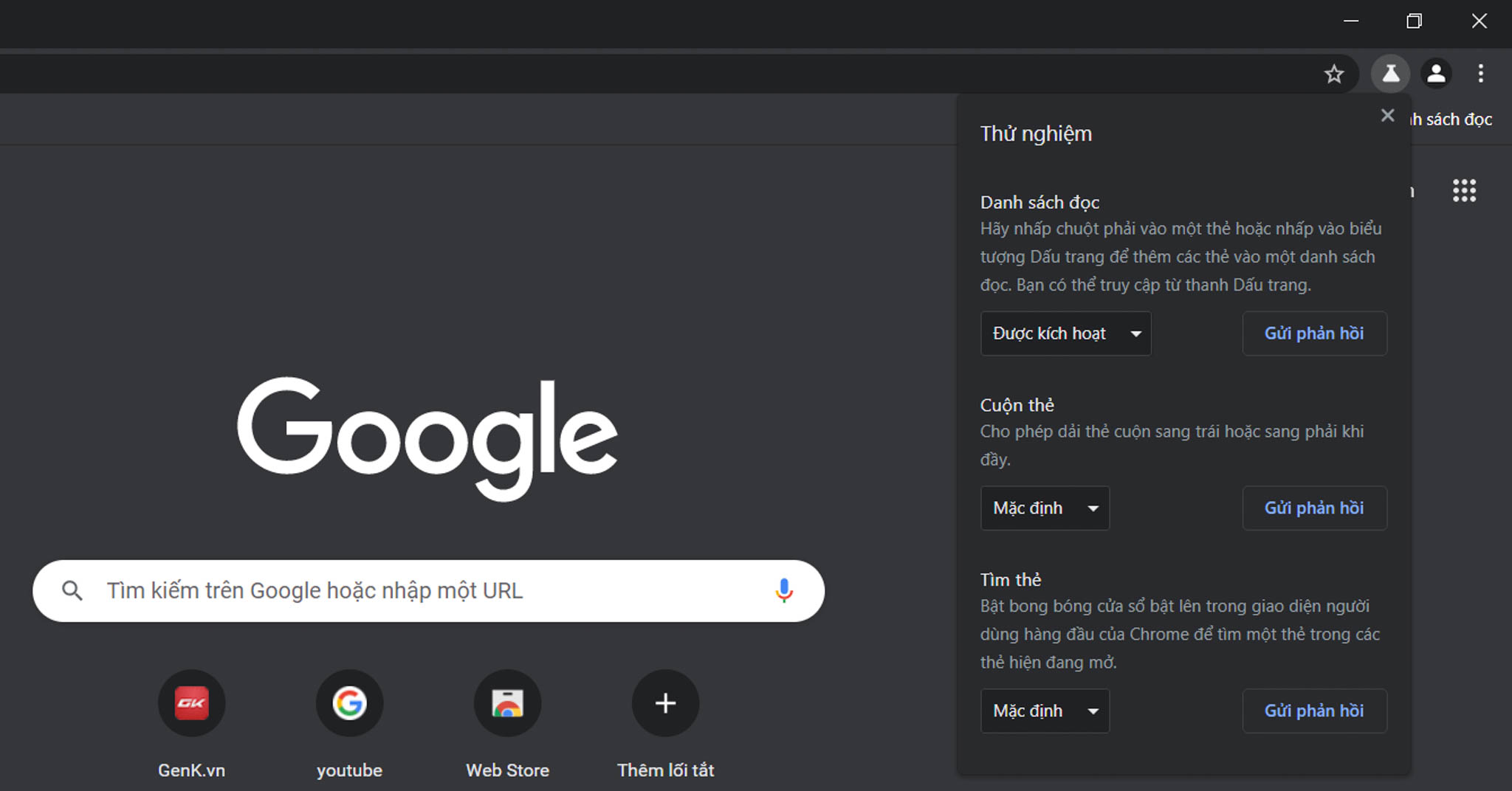
Task: Click Thêm lối tắt plus button
Action: (x=665, y=702)
